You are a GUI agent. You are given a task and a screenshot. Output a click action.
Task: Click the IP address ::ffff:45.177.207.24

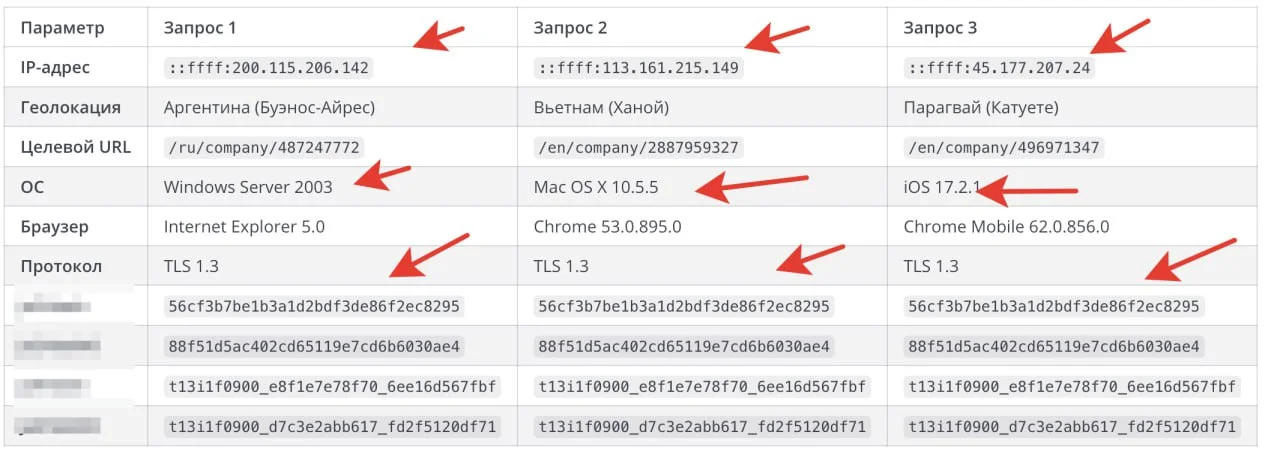coord(999,68)
